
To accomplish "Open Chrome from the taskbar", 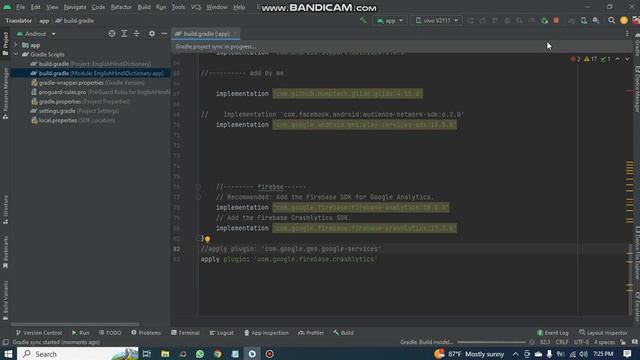I will coord(218,353).
